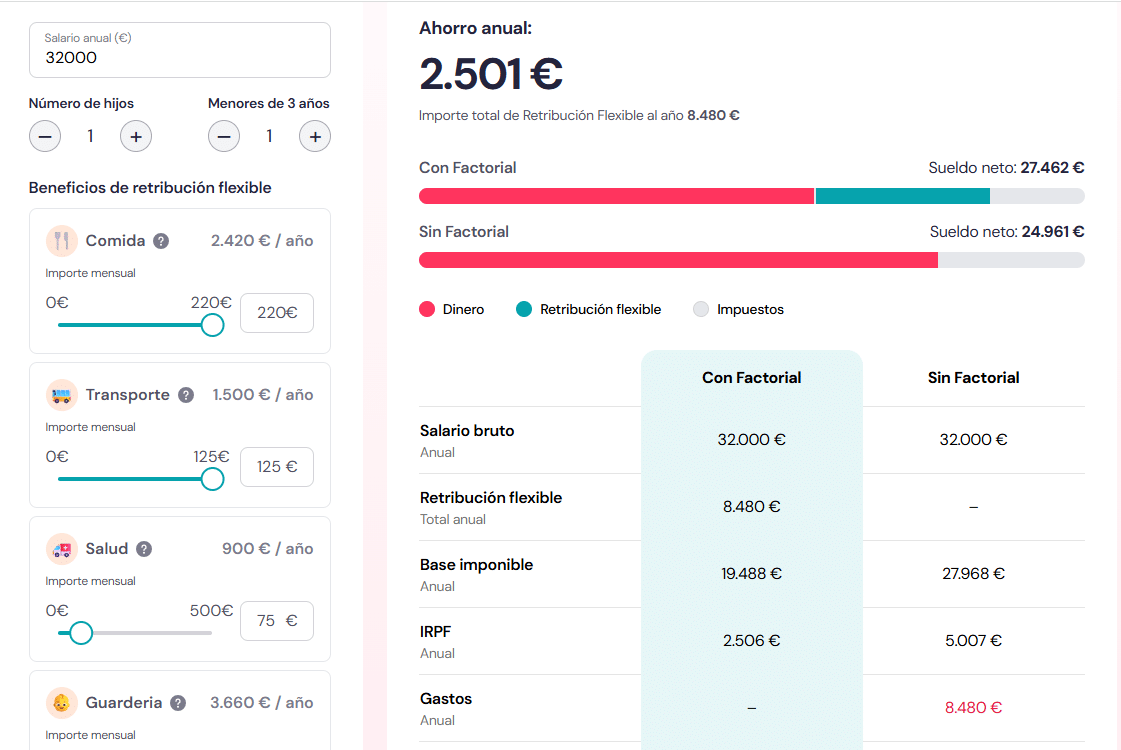This screenshot has width=1121, height=750.
Task: Click the Salud monthly amount 75 € field
Action: click(277, 621)
